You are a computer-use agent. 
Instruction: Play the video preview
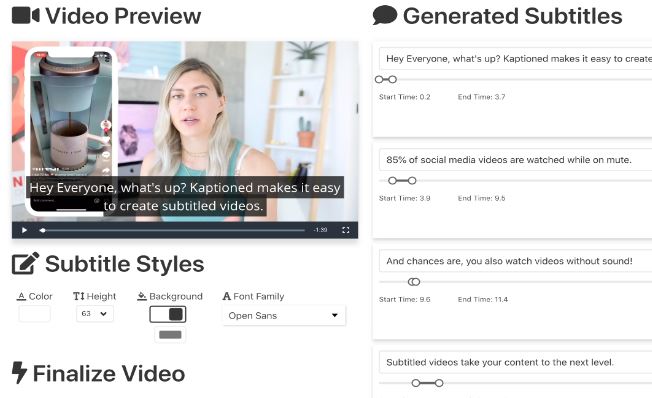tap(24, 230)
